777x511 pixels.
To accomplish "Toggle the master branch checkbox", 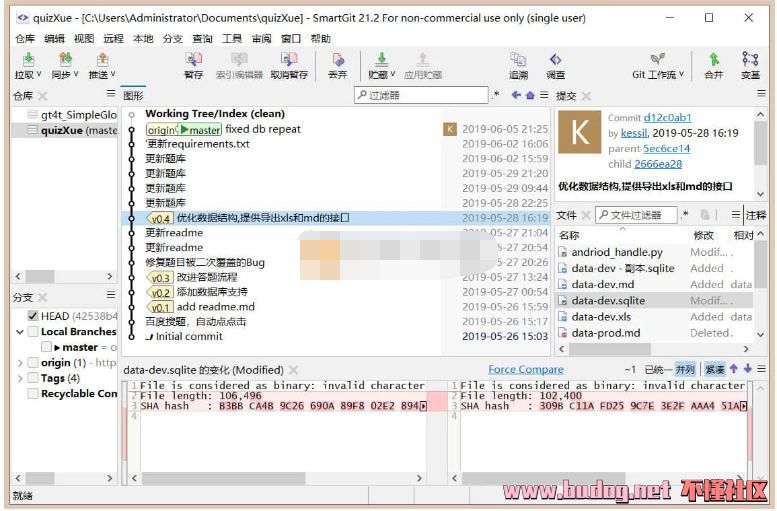I will 46,346.
